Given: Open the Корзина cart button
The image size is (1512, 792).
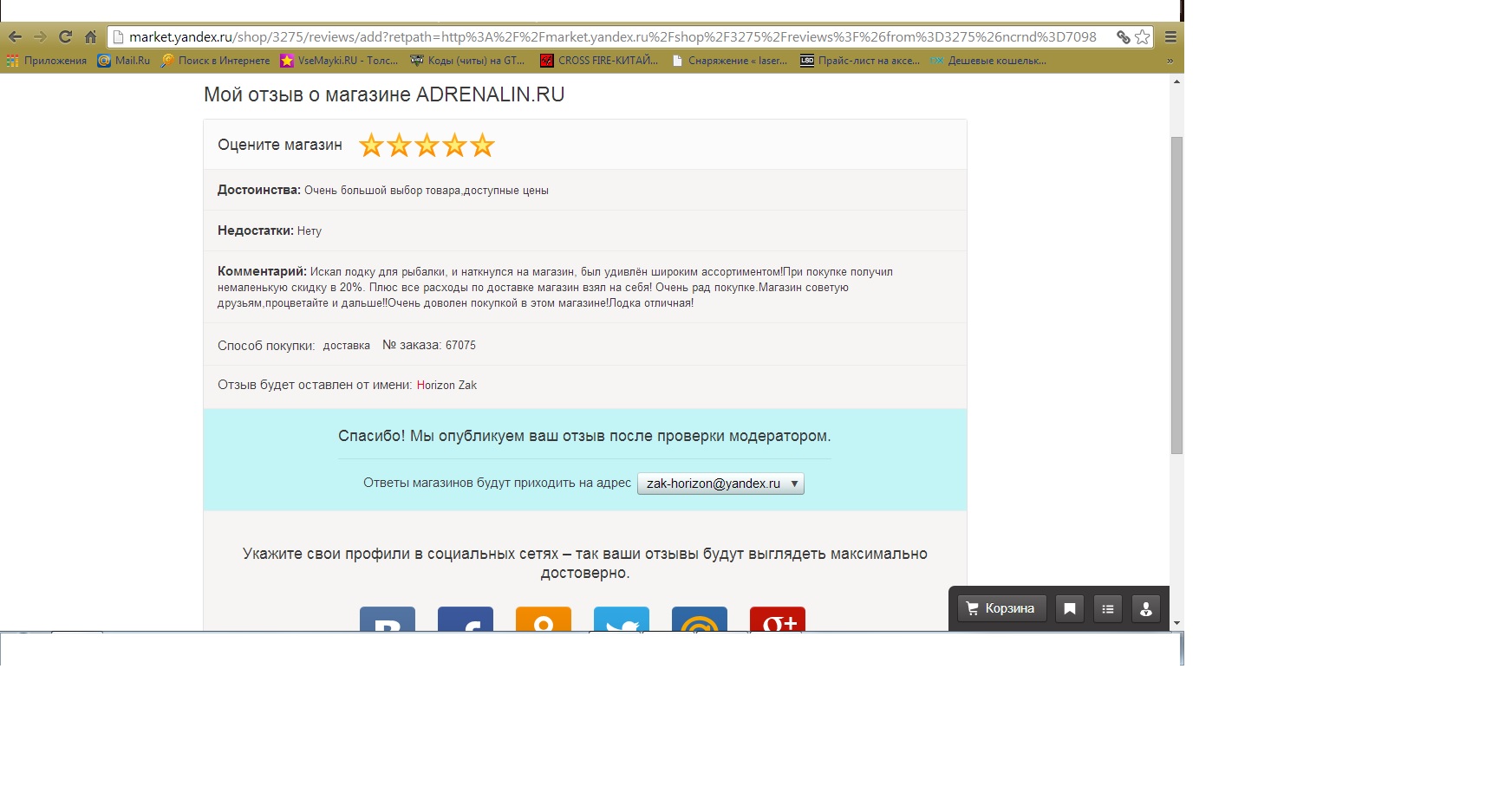Looking at the screenshot, I should [x=1001, y=608].
